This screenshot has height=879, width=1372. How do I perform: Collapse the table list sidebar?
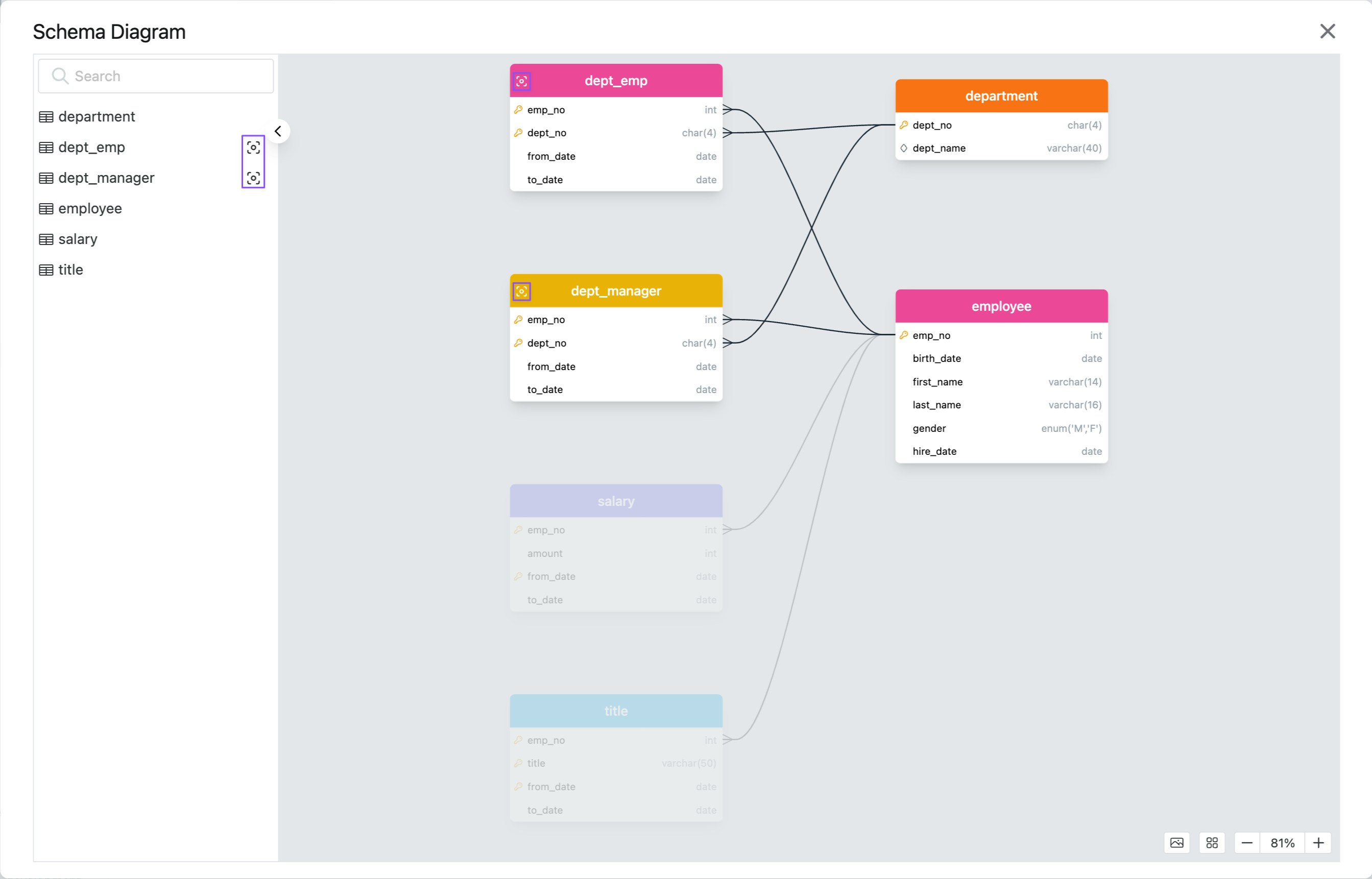pyautogui.click(x=278, y=131)
